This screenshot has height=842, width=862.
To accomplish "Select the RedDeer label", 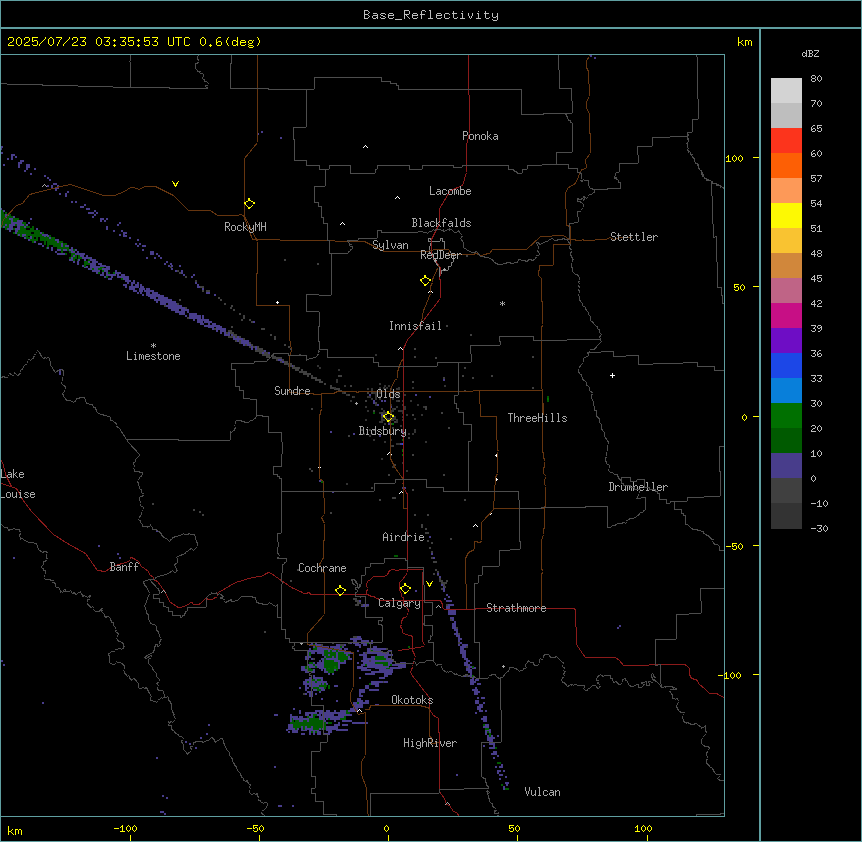I will (440, 255).
